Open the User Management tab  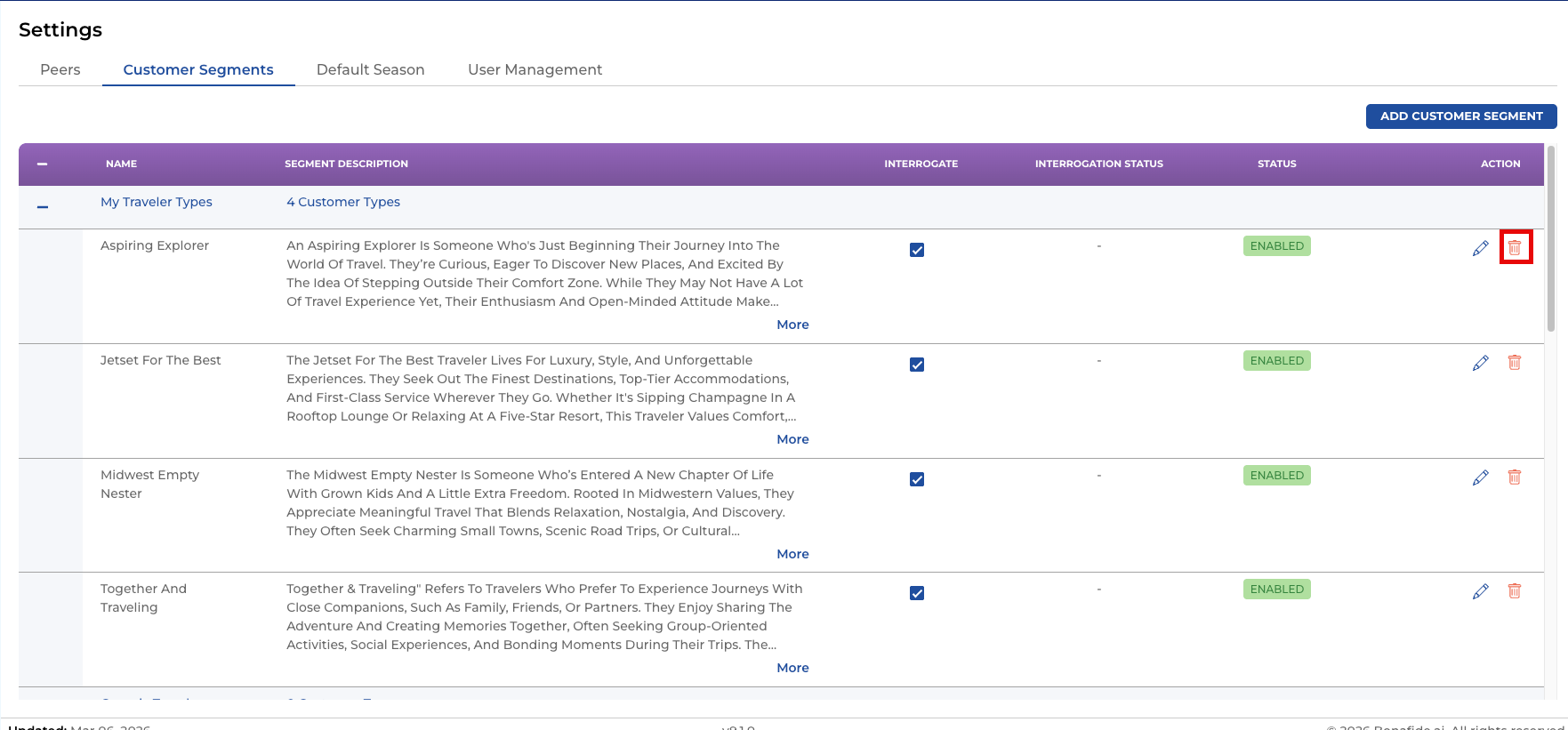(x=535, y=69)
